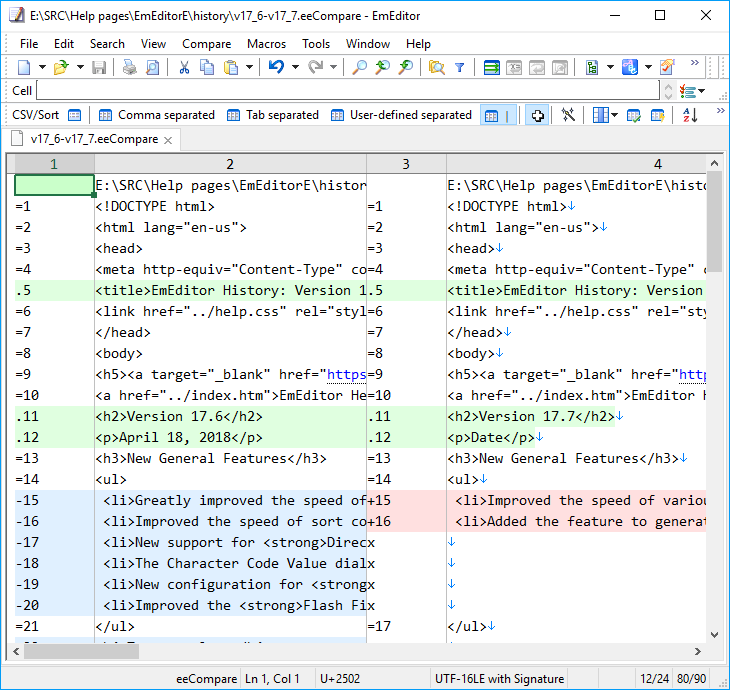Open the Redo history dropdown
730x690 pixels.
click(333, 67)
